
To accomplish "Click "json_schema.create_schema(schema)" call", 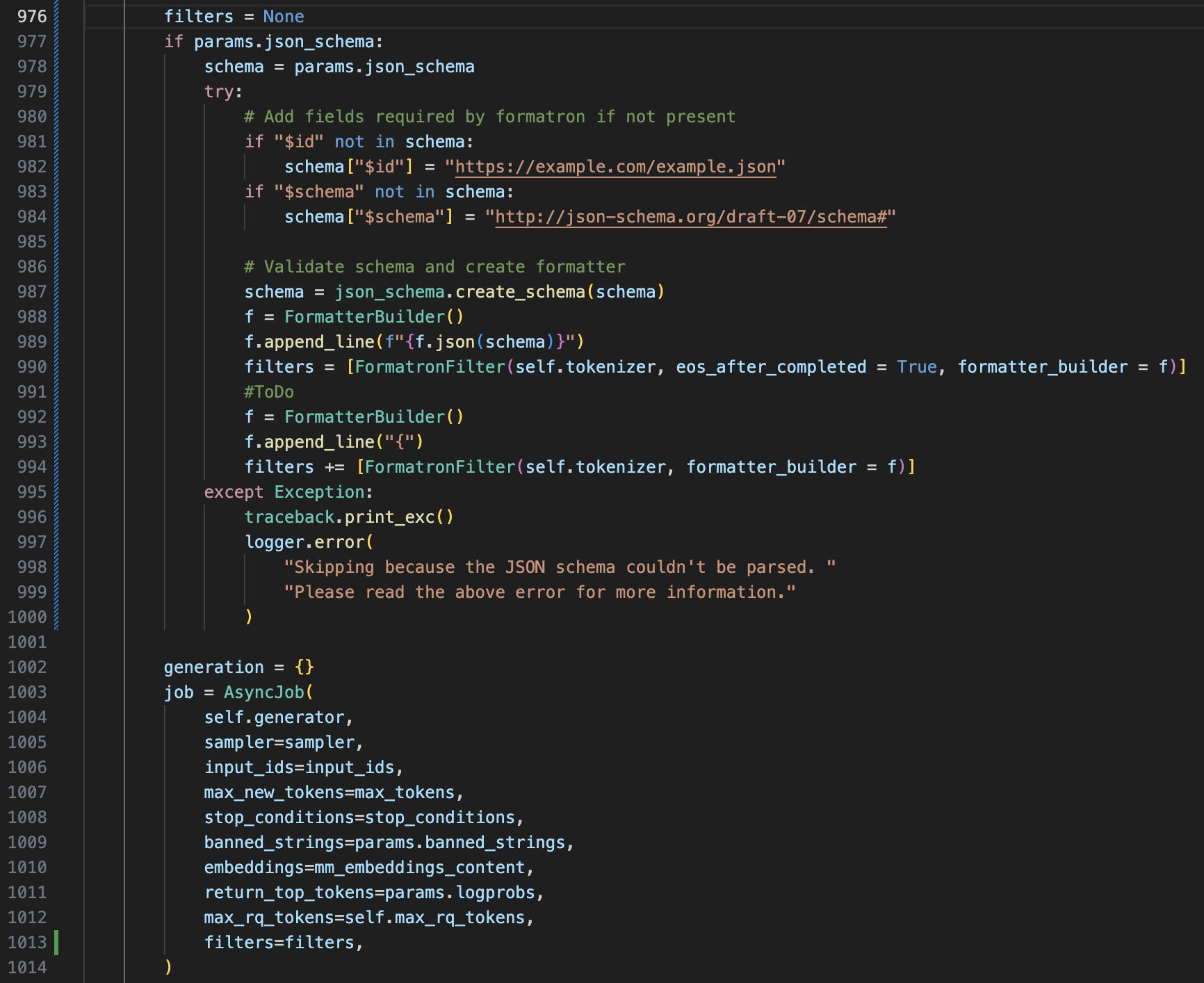I will [x=500, y=292].
